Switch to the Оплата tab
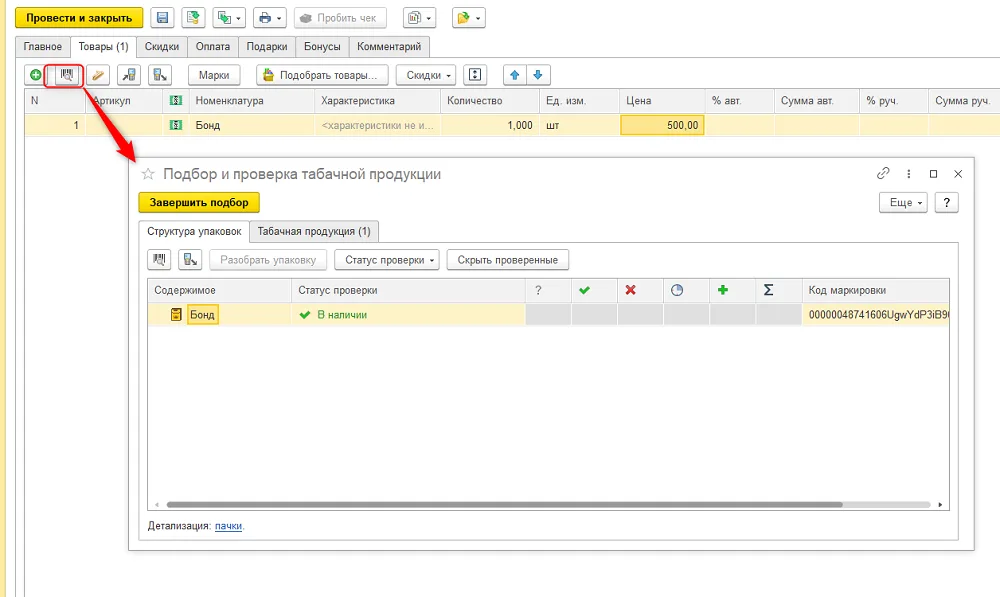This screenshot has height=597, width=1000. click(213, 47)
